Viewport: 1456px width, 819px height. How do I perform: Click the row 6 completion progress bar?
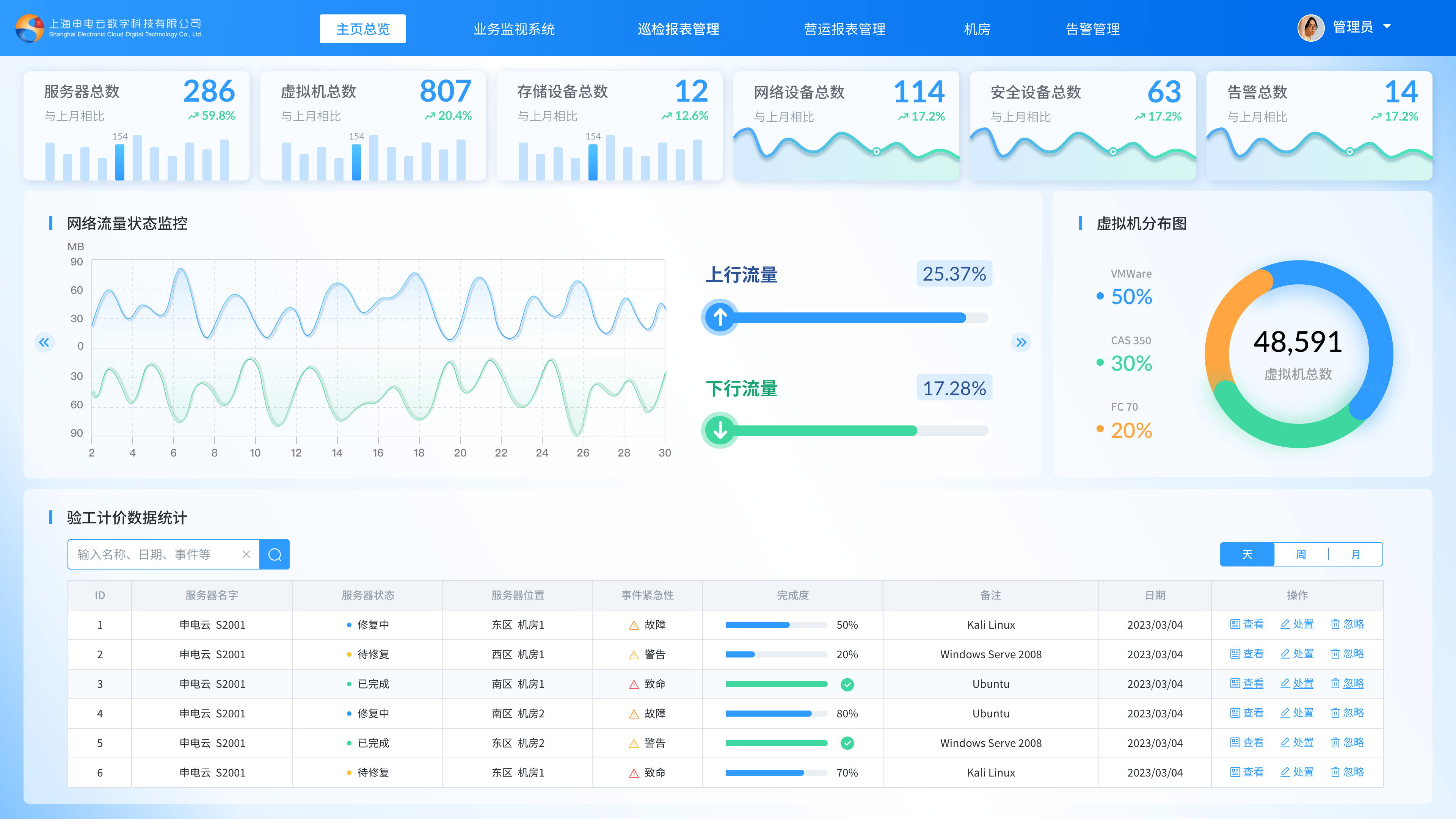[776, 773]
